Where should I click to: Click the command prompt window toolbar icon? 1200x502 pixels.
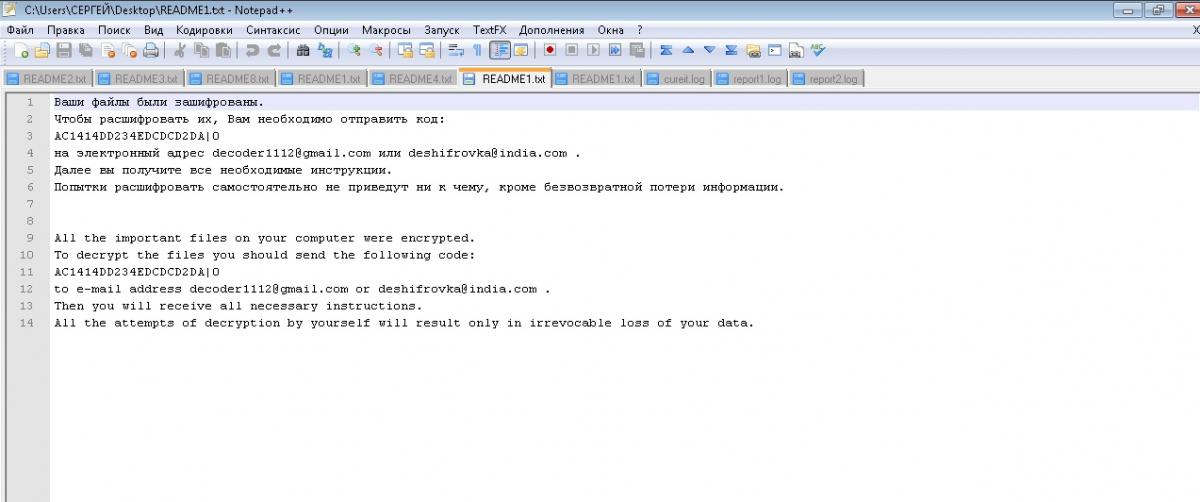pos(775,50)
